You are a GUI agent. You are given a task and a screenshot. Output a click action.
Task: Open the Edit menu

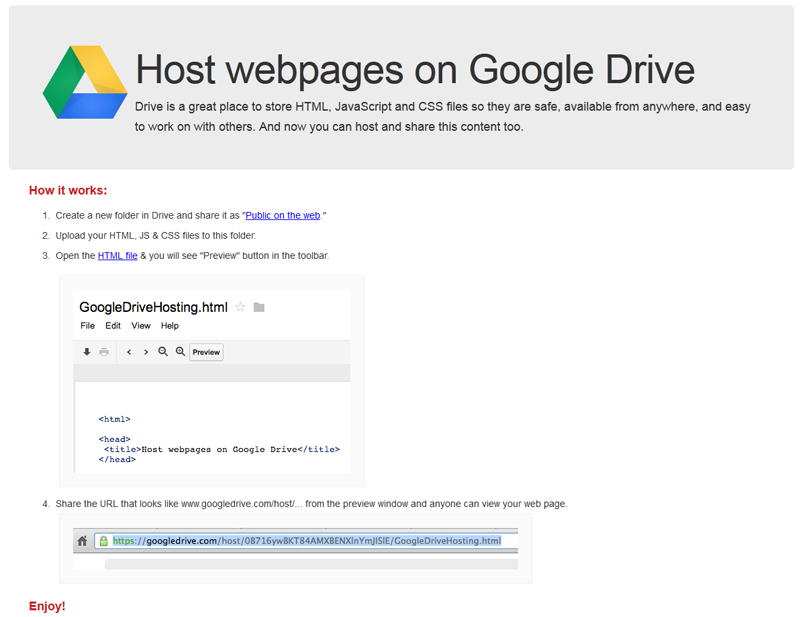113,326
